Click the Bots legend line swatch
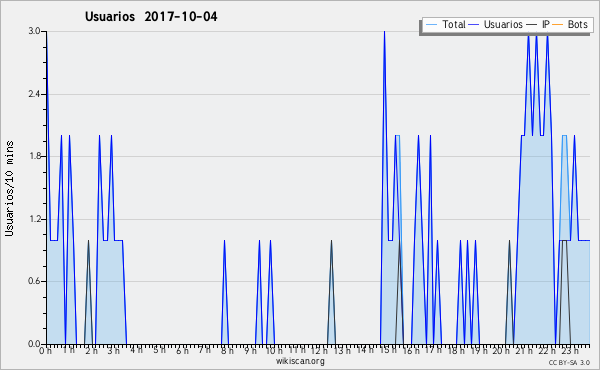Viewport: 600px width, 370px height. 558,25
